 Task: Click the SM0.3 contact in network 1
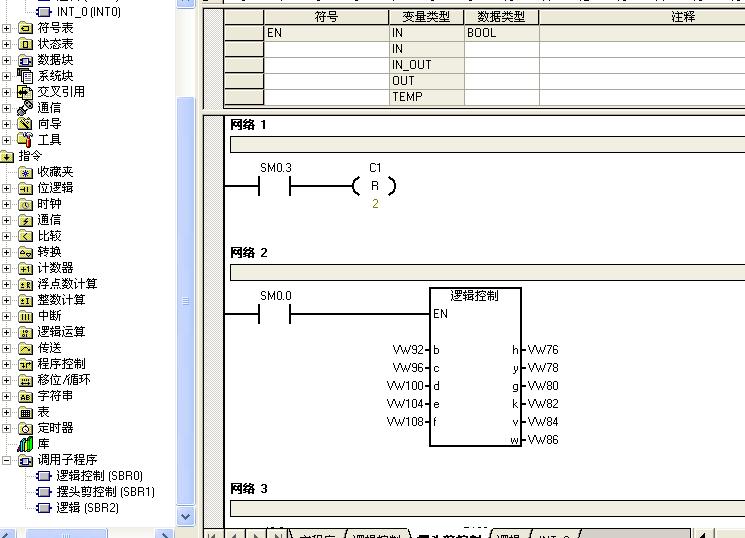274,186
